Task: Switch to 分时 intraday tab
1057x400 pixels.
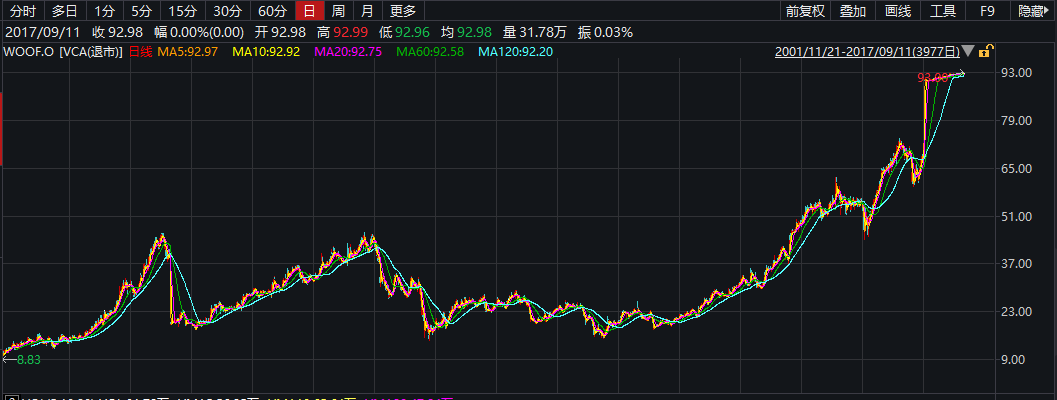Action: point(23,12)
